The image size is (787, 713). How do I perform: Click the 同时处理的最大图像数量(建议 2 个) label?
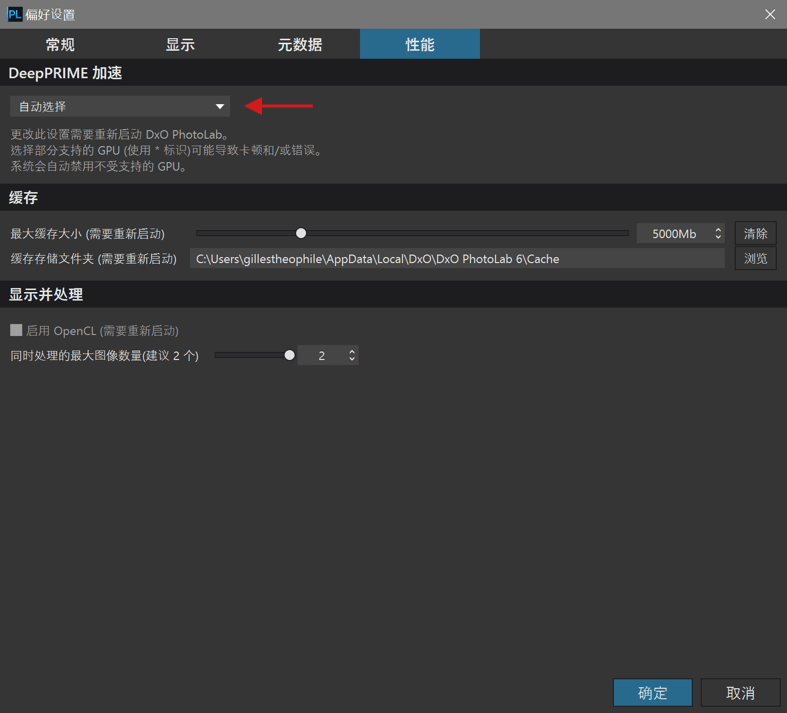pos(104,356)
